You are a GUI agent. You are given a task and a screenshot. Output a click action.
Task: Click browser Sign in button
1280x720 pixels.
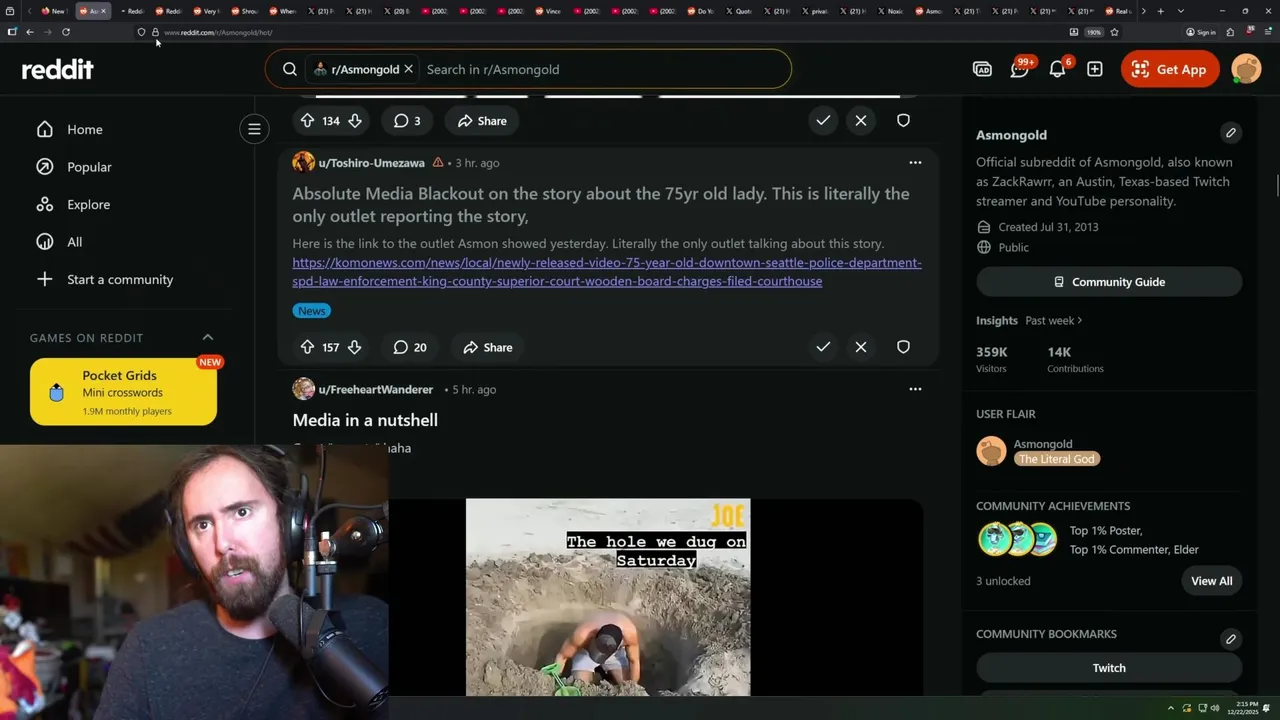click(x=1201, y=32)
